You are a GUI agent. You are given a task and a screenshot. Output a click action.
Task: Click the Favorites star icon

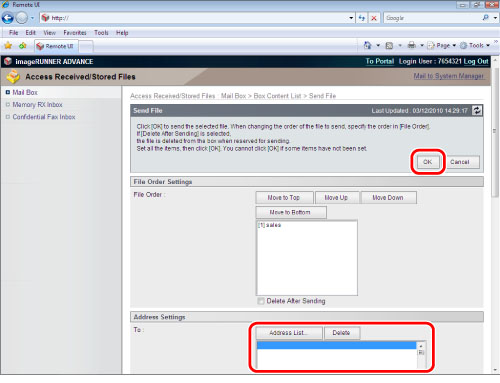[x=8, y=46]
